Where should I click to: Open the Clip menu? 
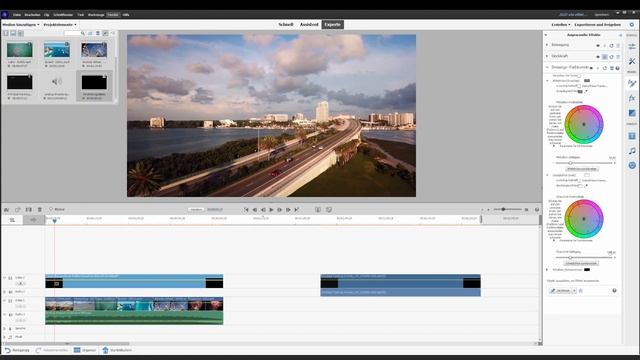click(47, 15)
